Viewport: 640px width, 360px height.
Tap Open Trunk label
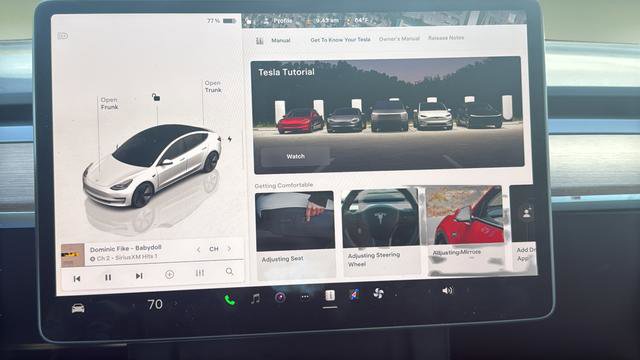coord(213,87)
